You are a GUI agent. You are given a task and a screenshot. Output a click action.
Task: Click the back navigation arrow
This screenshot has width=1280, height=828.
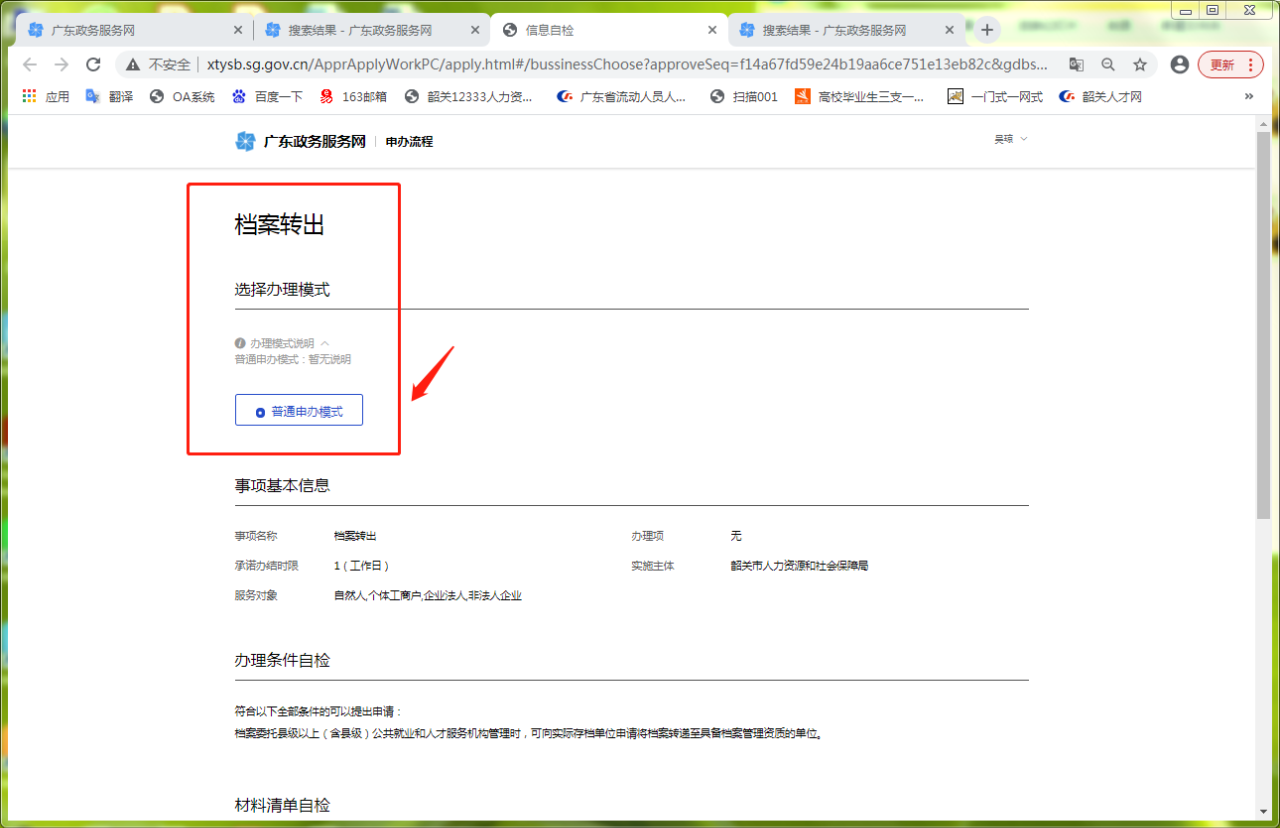point(29,65)
